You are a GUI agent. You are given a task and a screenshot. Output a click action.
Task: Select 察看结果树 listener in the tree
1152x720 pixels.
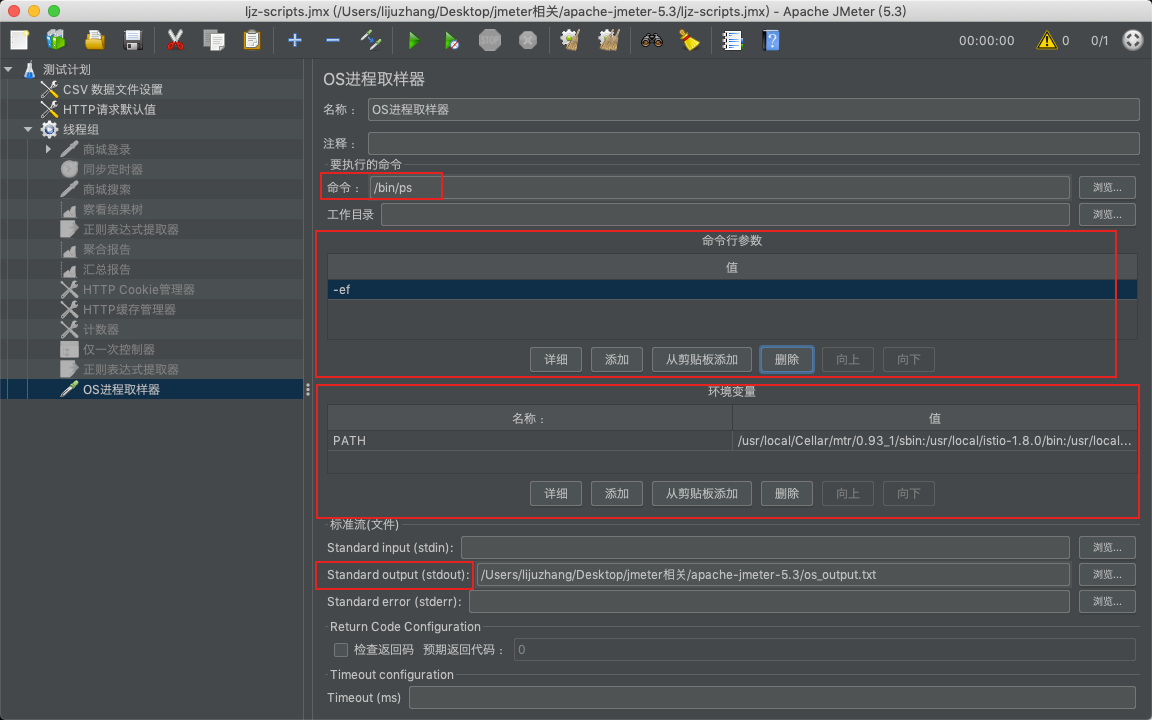[x=112, y=209]
